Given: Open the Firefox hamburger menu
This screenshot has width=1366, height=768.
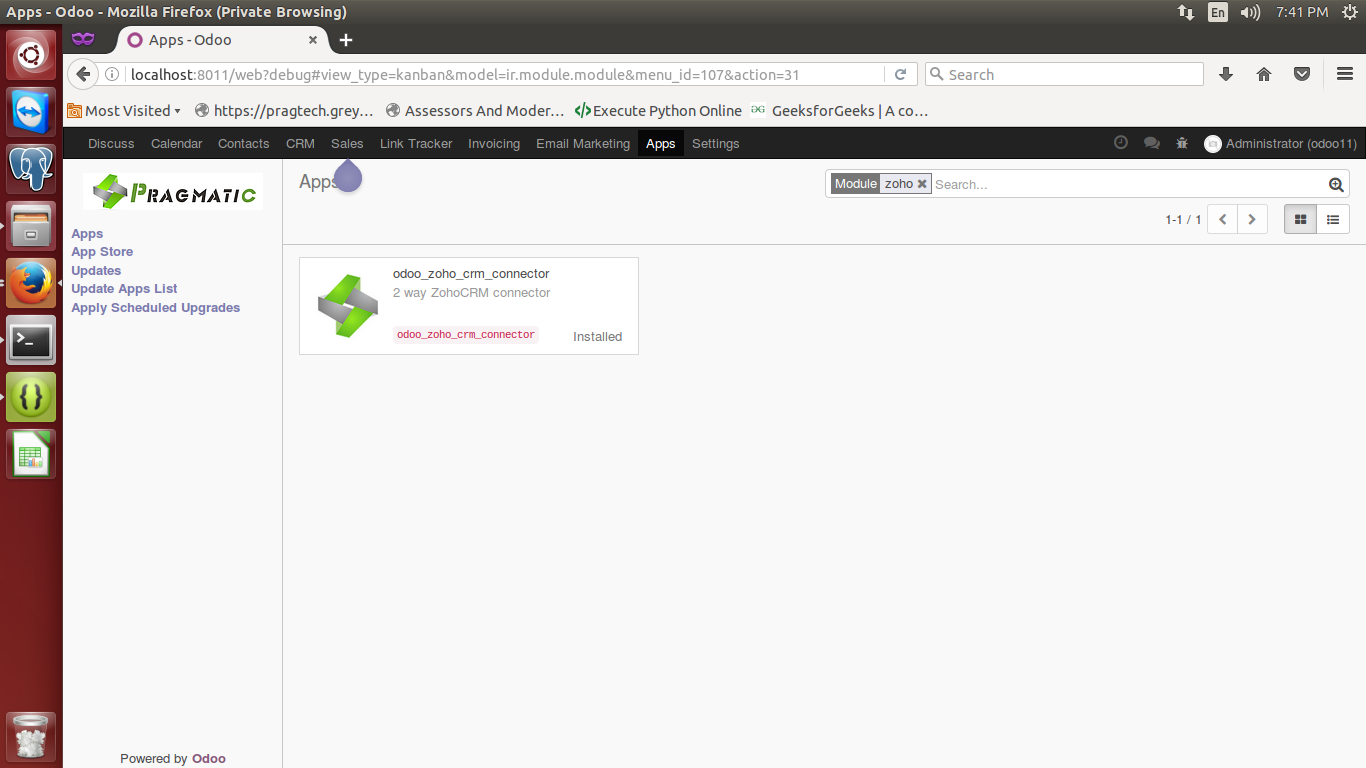Looking at the screenshot, I should (x=1345, y=74).
